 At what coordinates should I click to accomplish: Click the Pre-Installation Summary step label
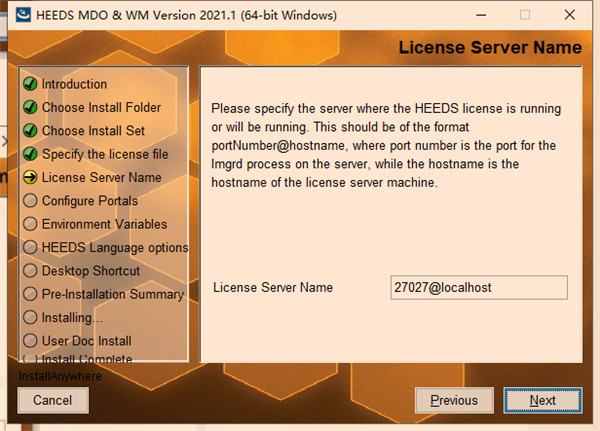click(x=113, y=294)
